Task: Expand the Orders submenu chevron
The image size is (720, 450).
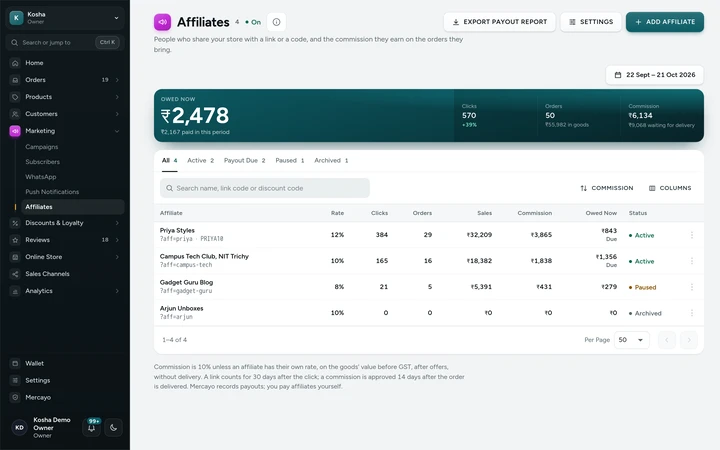Action: (x=117, y=80)
